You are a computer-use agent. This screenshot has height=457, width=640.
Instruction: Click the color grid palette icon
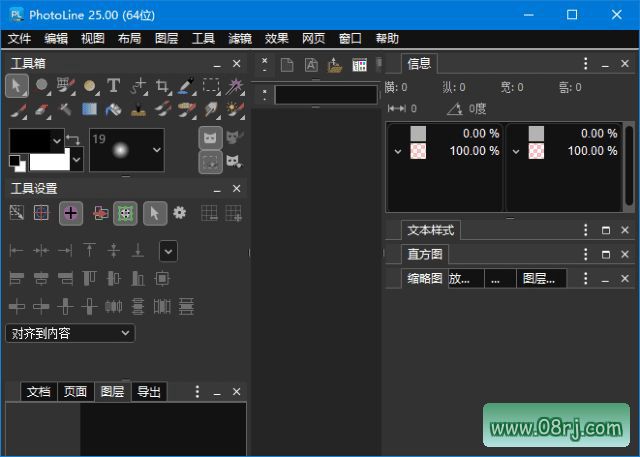(x=360, y=64)
